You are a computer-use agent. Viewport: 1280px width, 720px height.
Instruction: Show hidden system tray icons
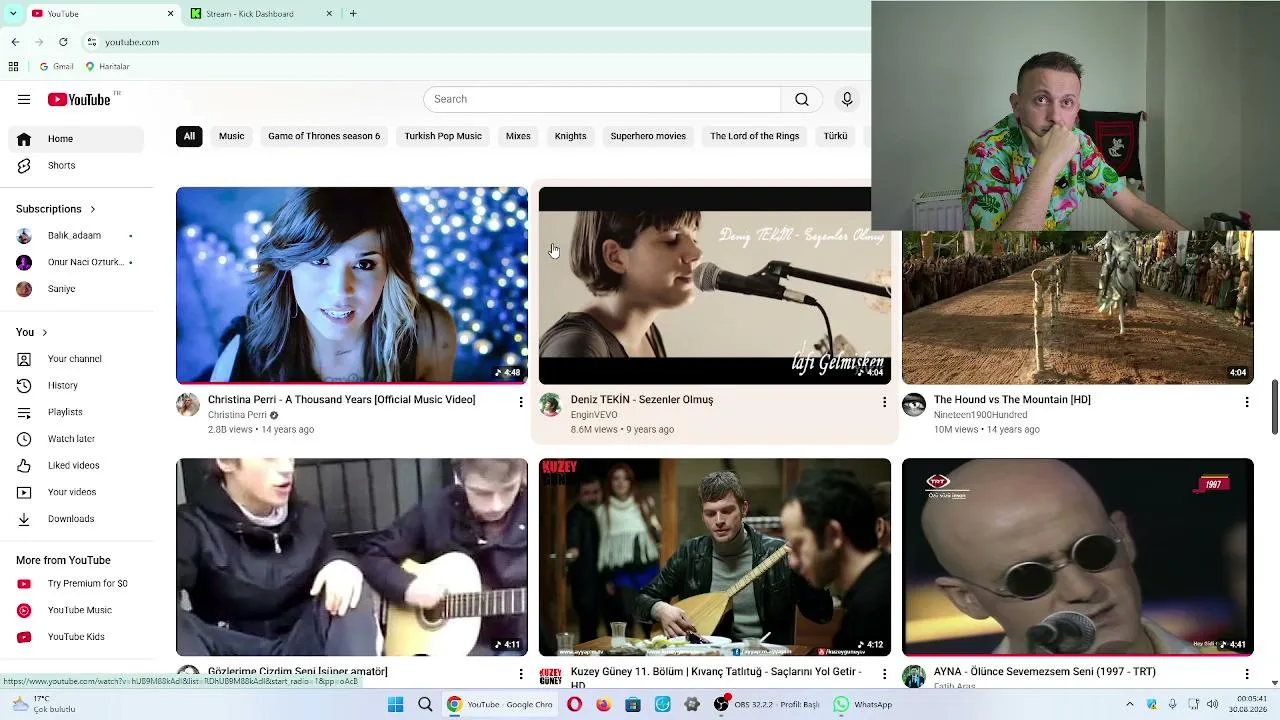tap(1130, 705)
